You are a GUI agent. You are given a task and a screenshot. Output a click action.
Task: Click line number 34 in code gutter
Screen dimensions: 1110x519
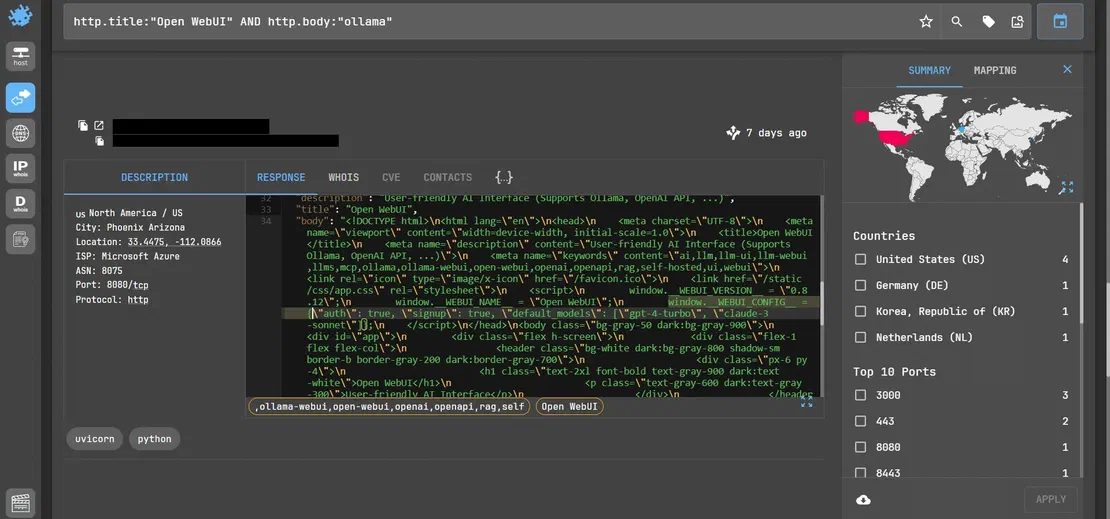click(x=266, y=221)
